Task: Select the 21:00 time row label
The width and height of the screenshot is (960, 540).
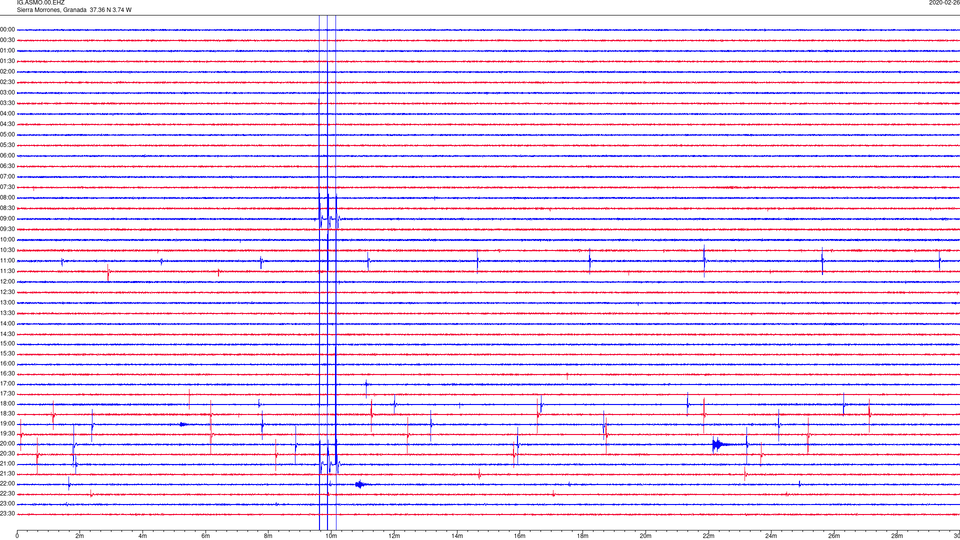Action: pos(7,464)
